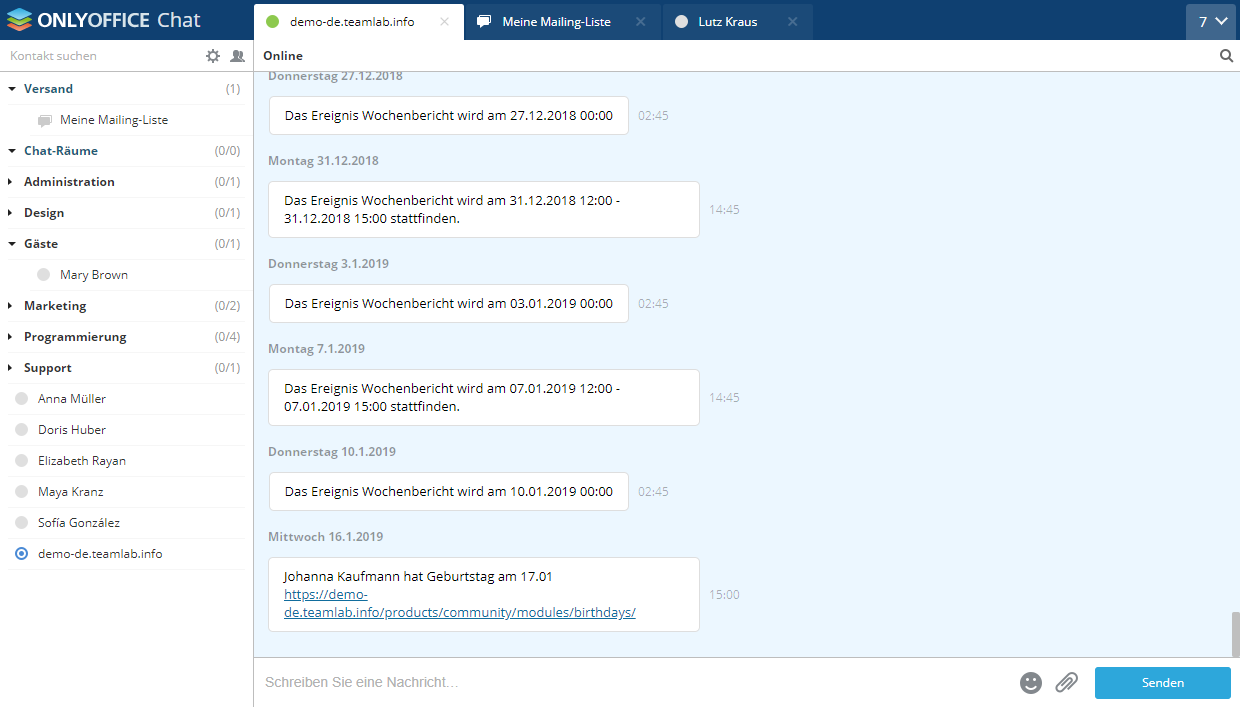Switch to the Lutz Kraus tab
The image size is (1240, 708).
coord(729,21)
